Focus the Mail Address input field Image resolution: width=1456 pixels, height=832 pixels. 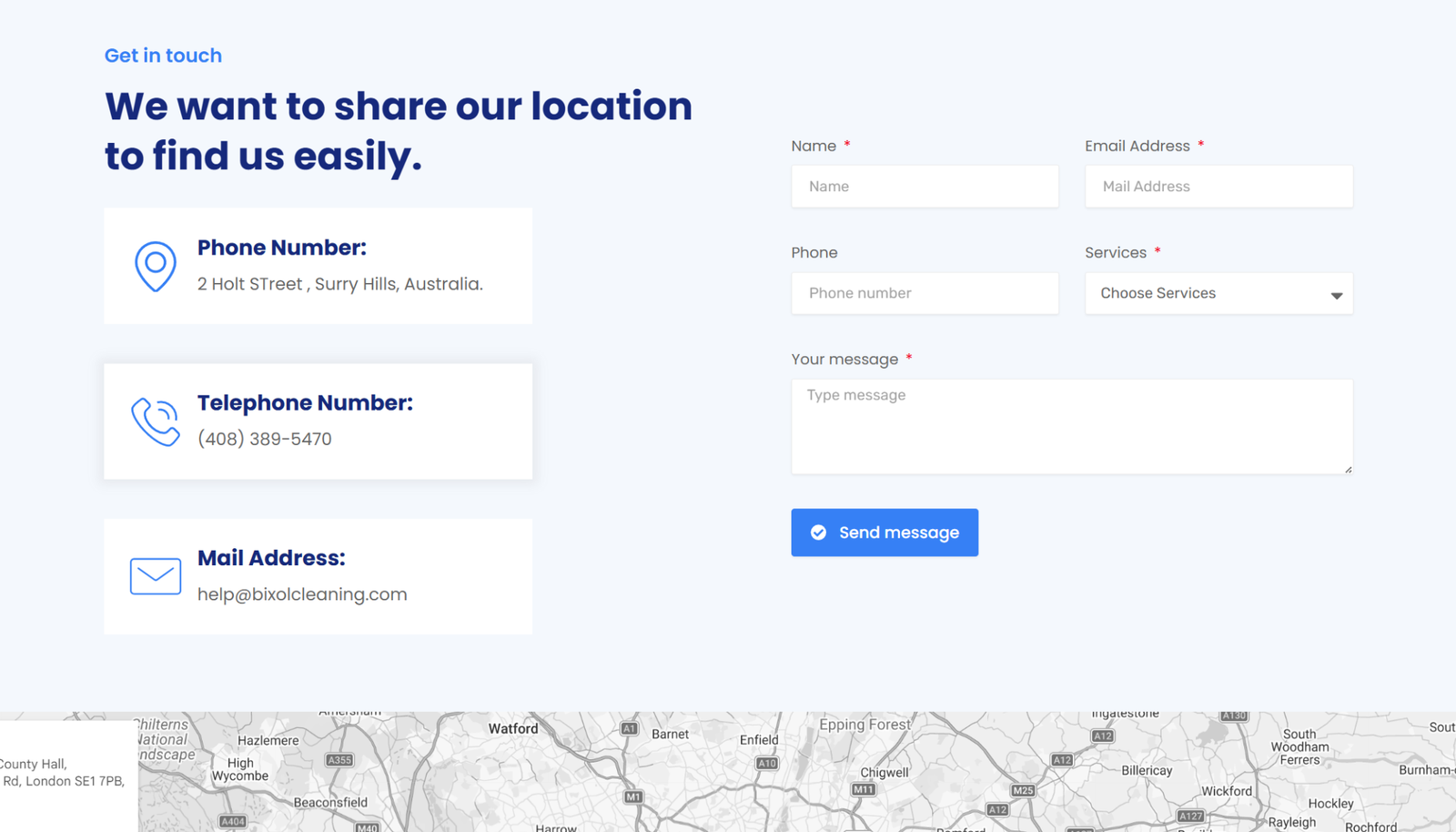point(1218,187)
